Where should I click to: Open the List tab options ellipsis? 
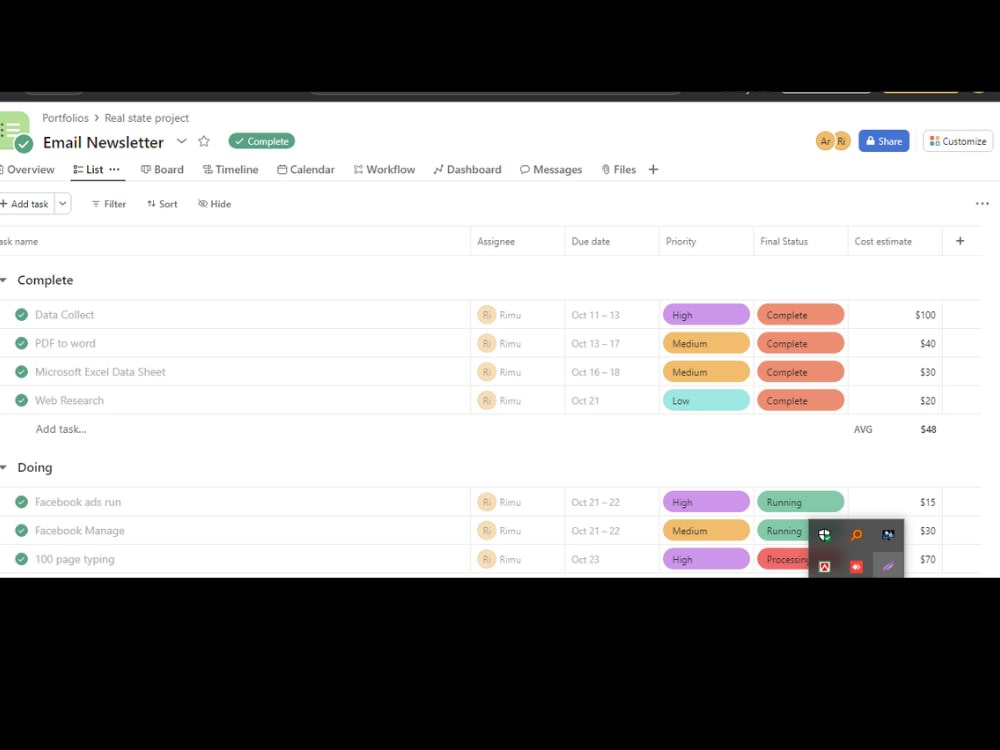click(114, 170)
